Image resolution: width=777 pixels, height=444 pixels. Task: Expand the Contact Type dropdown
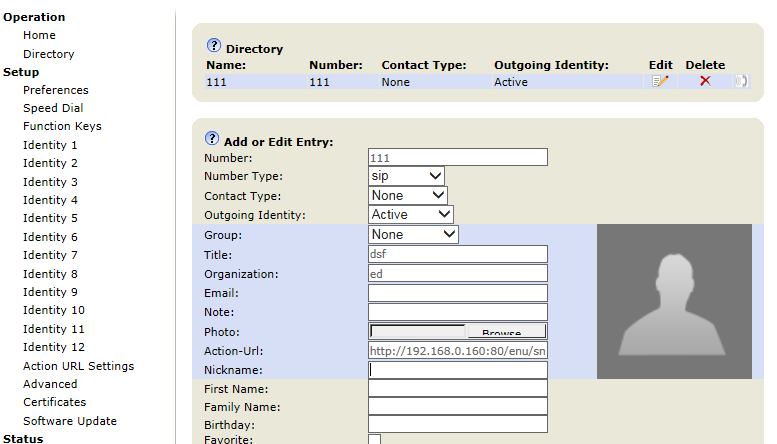coord(407,196)
